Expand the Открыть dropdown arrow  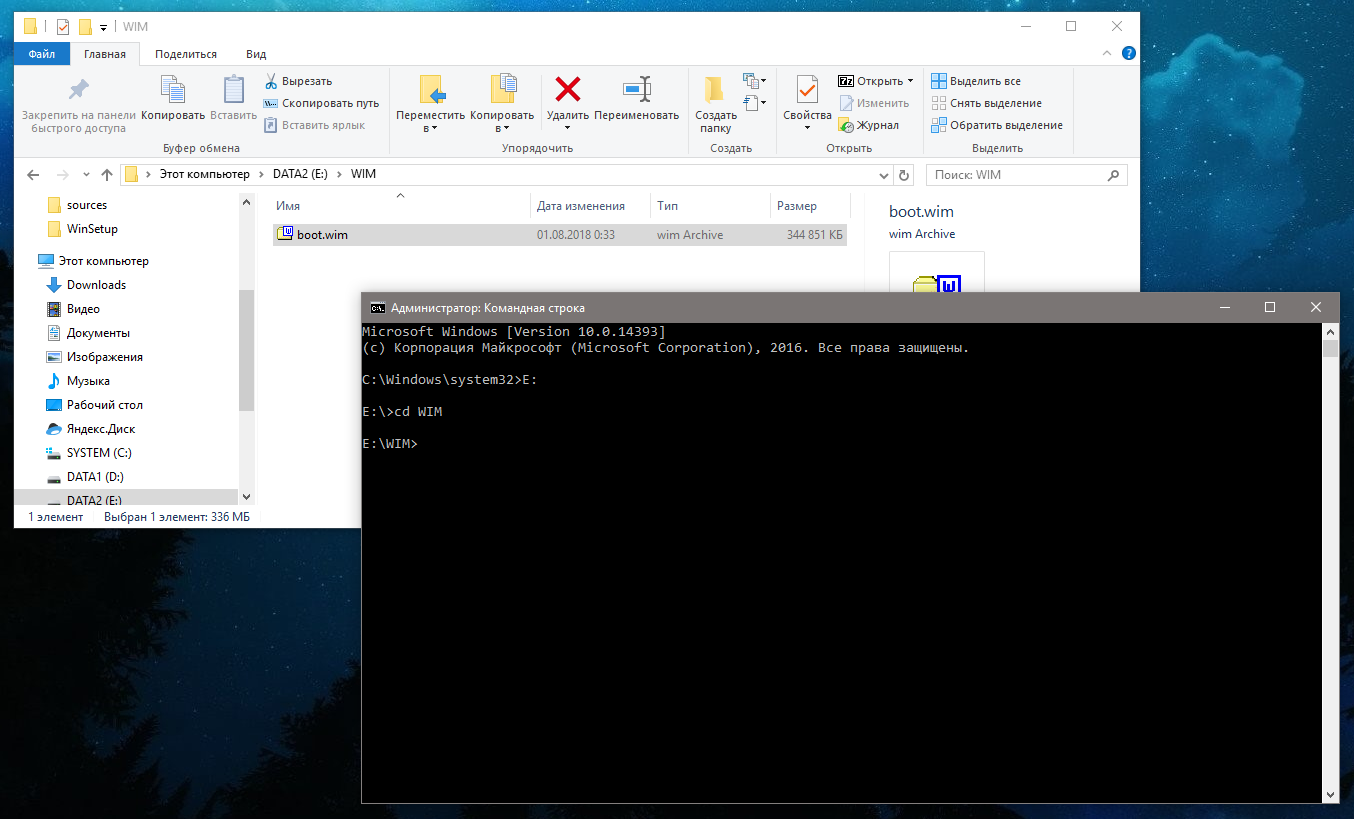coord(910,81)
